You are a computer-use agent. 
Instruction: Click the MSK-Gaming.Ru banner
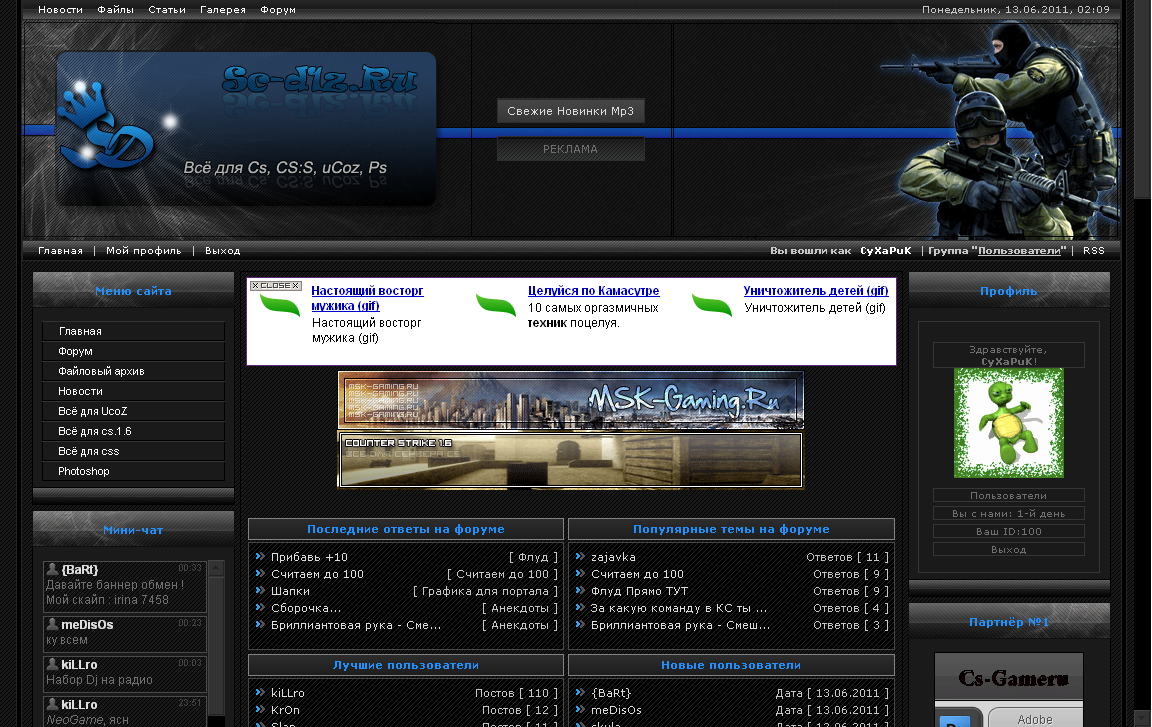[571, 400]
